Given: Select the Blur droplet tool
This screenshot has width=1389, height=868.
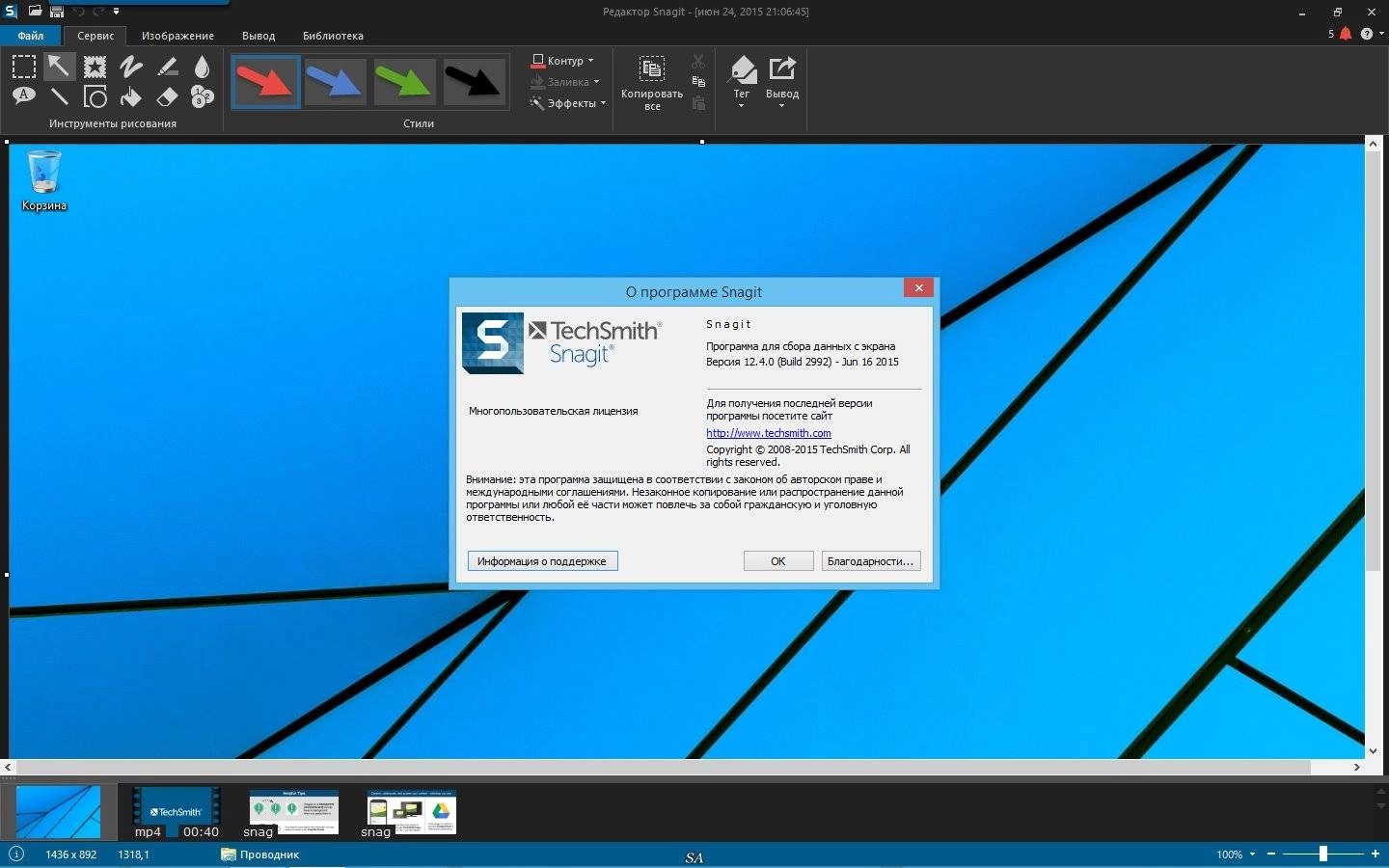Looking at the screenshot, I should [x=202, y=66].
